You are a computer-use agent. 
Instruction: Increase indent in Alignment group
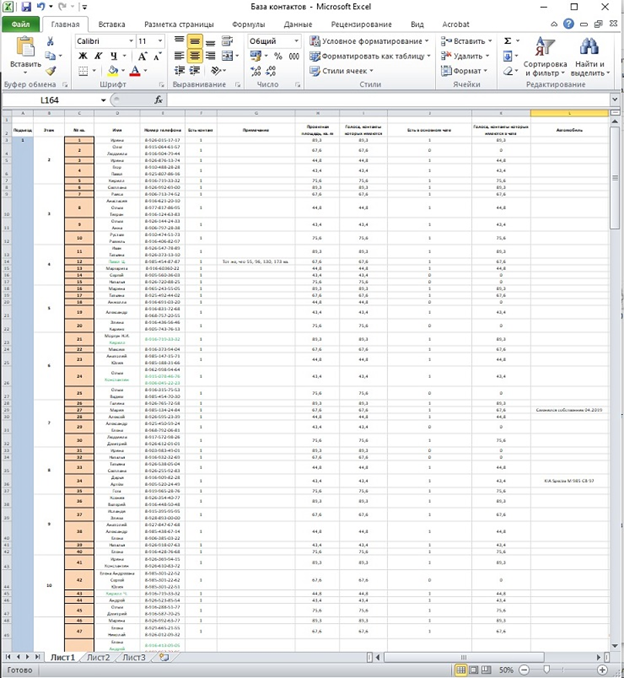coord(195,70)
